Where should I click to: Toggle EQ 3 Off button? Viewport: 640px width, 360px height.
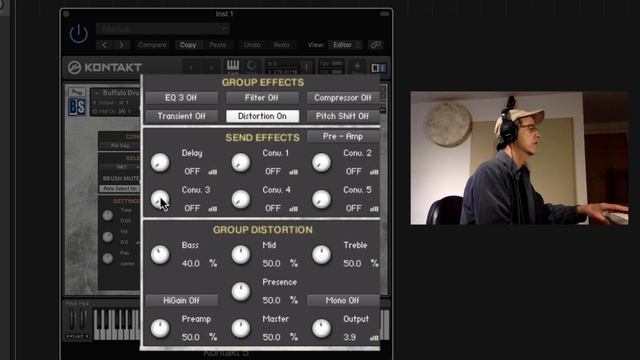[x=181, y=98]
